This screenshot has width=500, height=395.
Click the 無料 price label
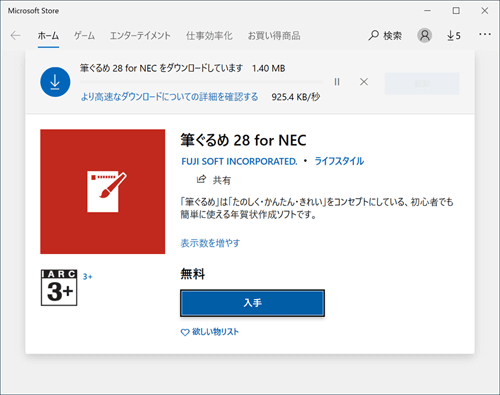pos(193,274)
